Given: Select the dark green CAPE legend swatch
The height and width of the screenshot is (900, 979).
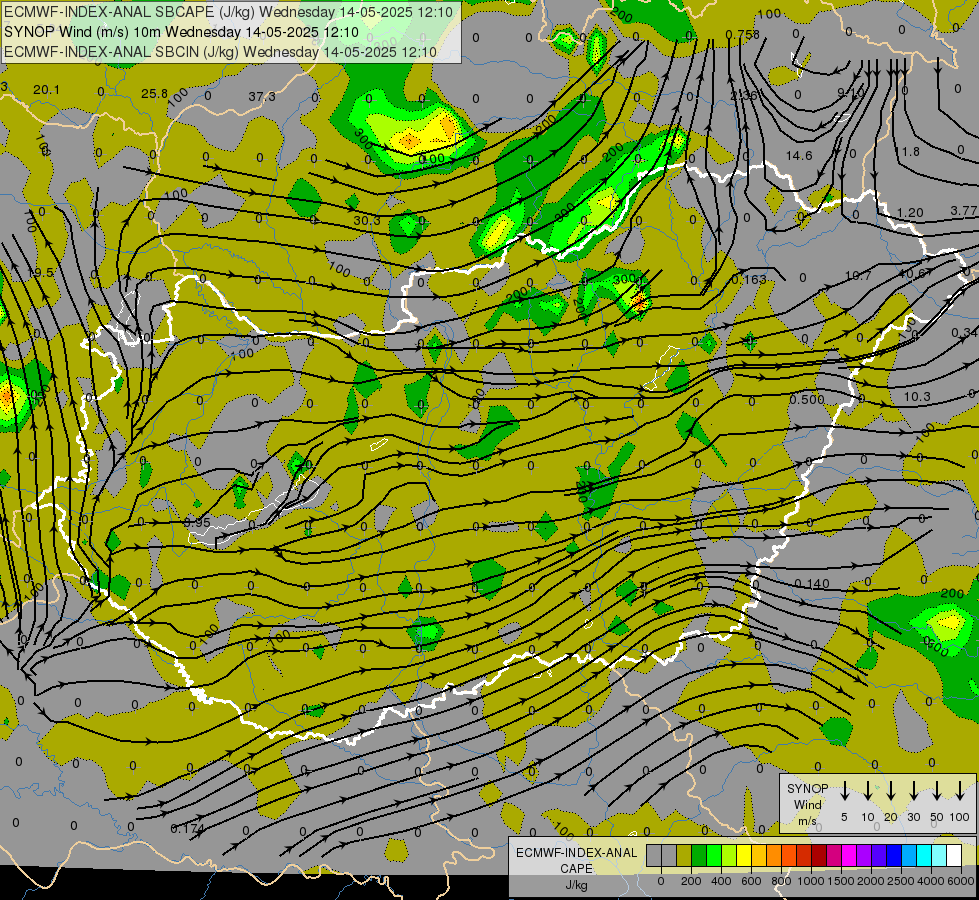Looking at the screenshot, I should [699, 855].
